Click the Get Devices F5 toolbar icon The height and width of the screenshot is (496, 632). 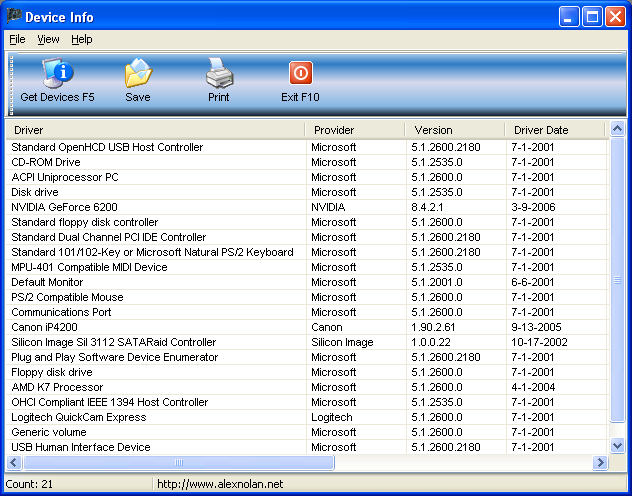coord(58,73)
